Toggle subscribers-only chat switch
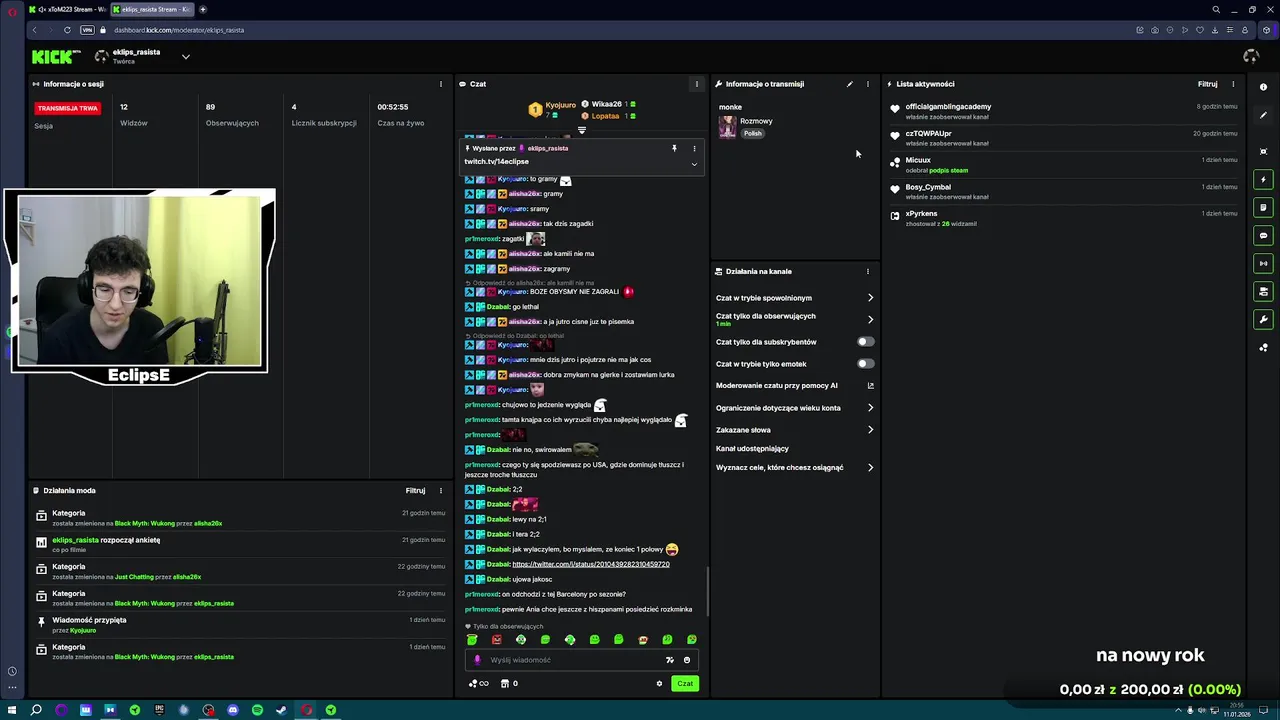 [x=866, y=342]
